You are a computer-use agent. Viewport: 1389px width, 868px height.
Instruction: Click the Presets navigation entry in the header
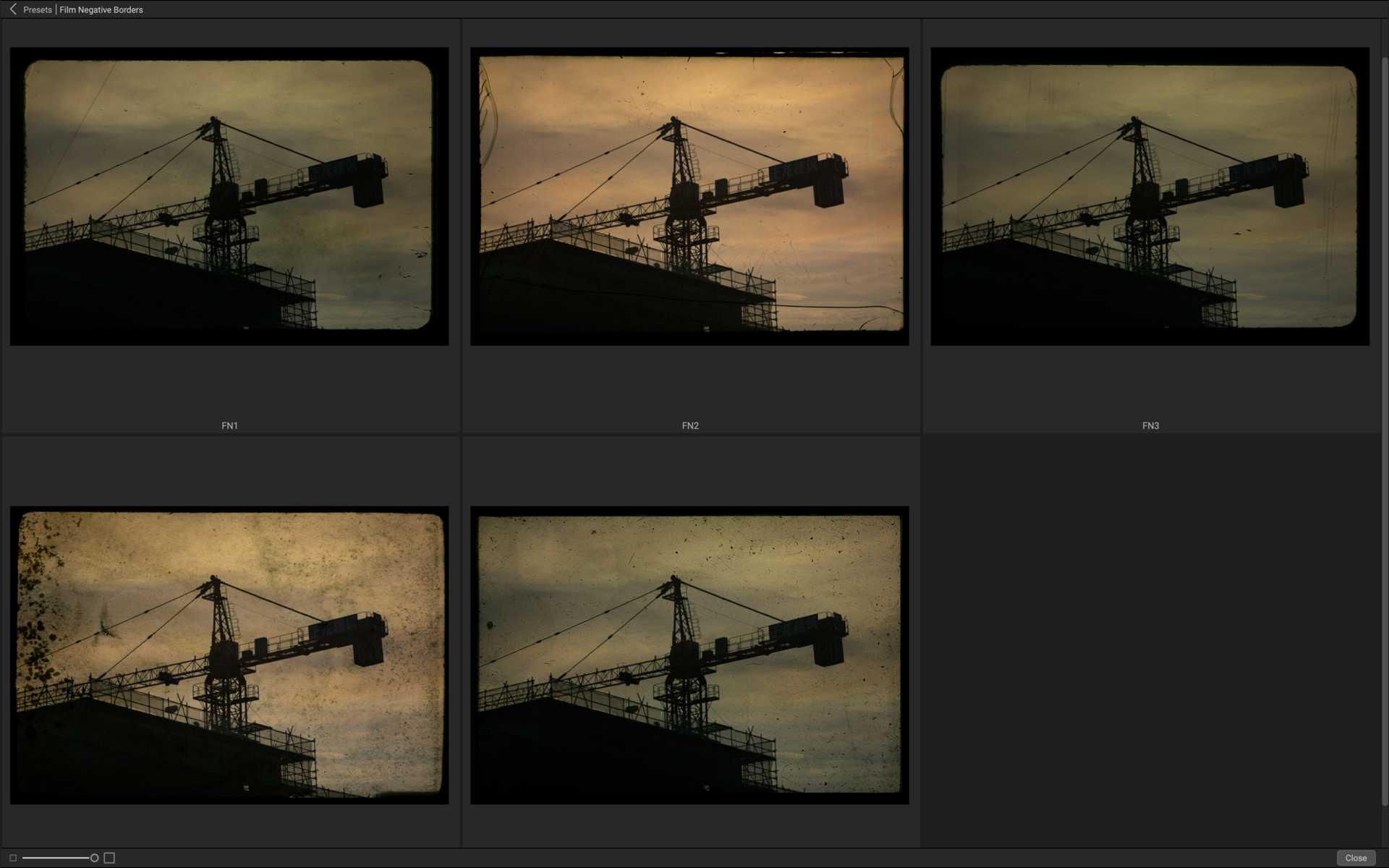(37, 9)
